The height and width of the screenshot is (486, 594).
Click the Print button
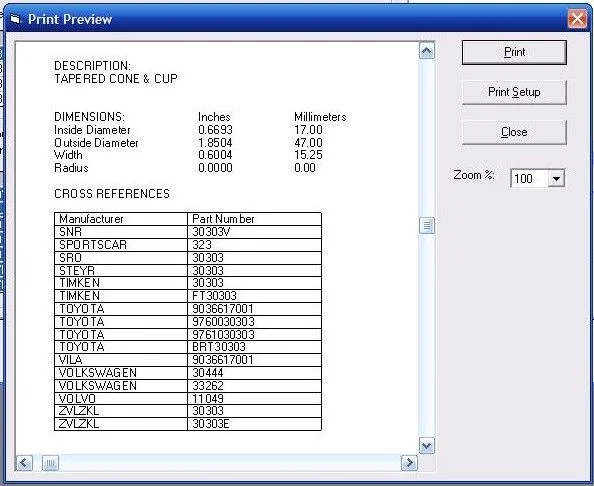[x=514, y=52]
